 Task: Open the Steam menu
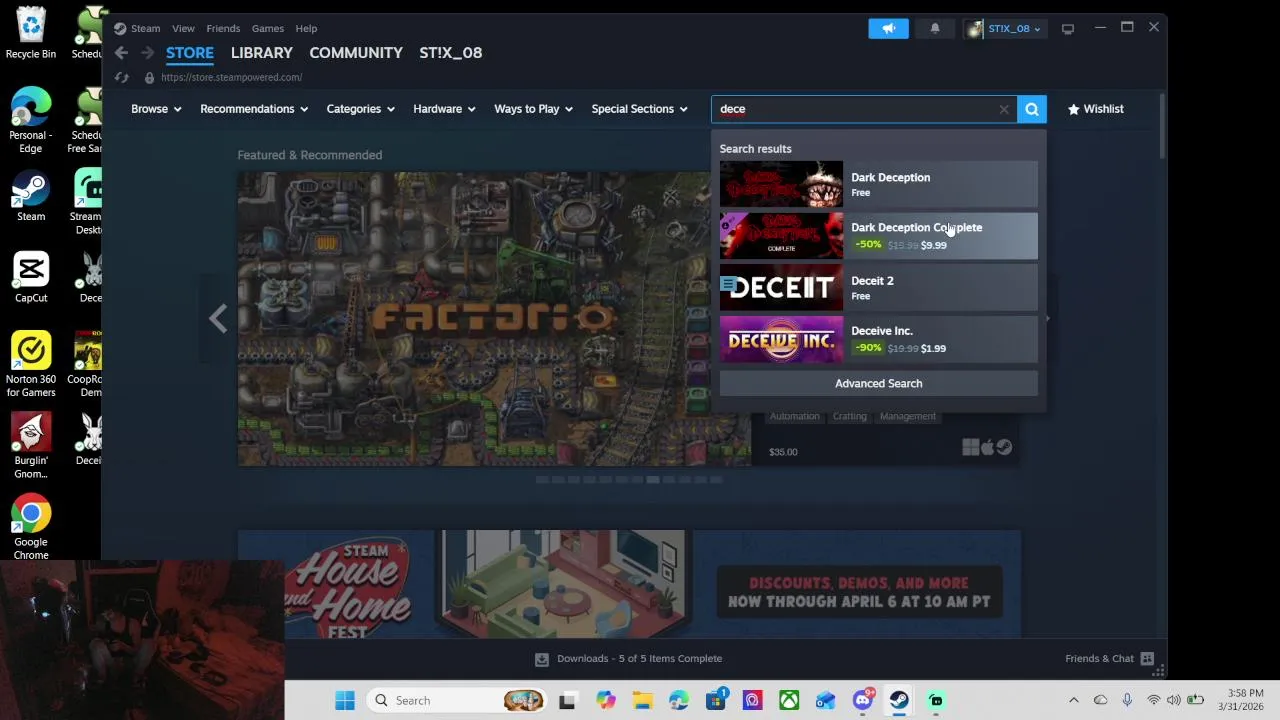click(x=145, y=28)
